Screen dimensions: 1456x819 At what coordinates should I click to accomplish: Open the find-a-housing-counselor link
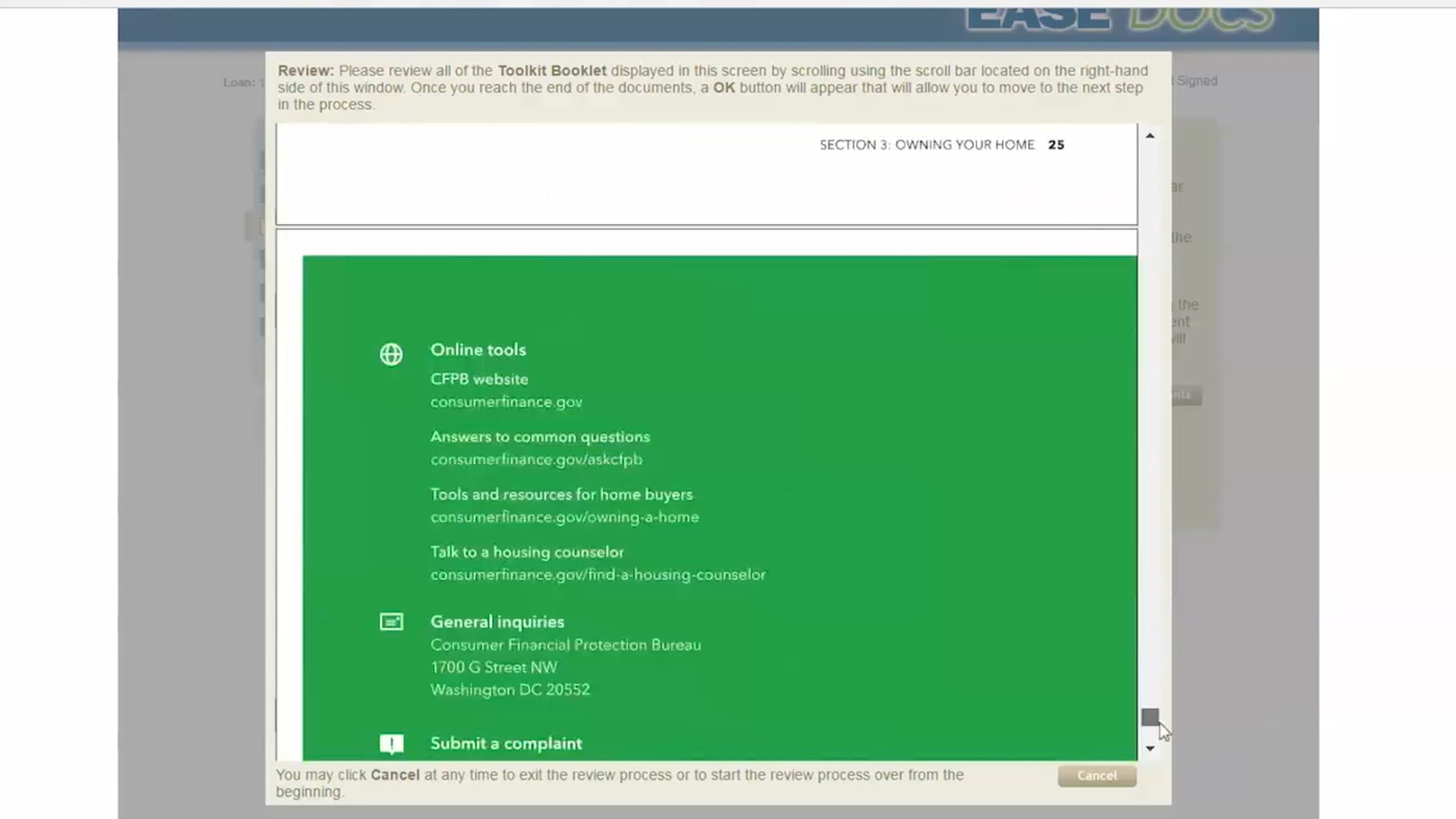point(598,575)
